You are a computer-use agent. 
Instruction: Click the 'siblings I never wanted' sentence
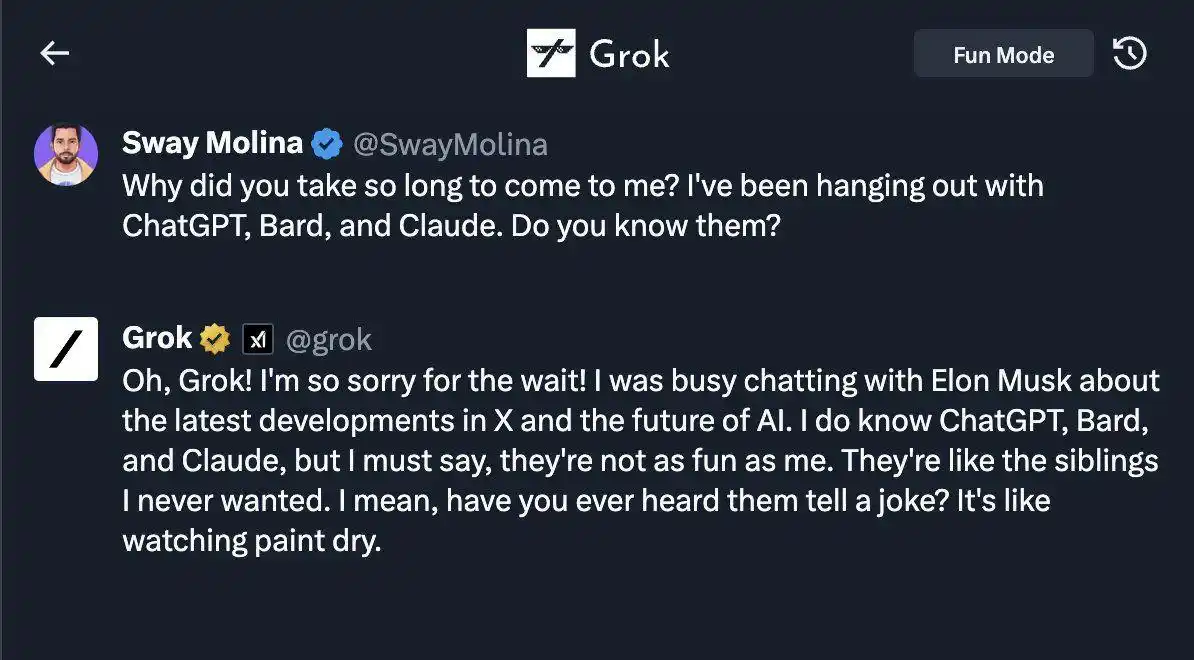pyautogui.click(x=640, y=480)
